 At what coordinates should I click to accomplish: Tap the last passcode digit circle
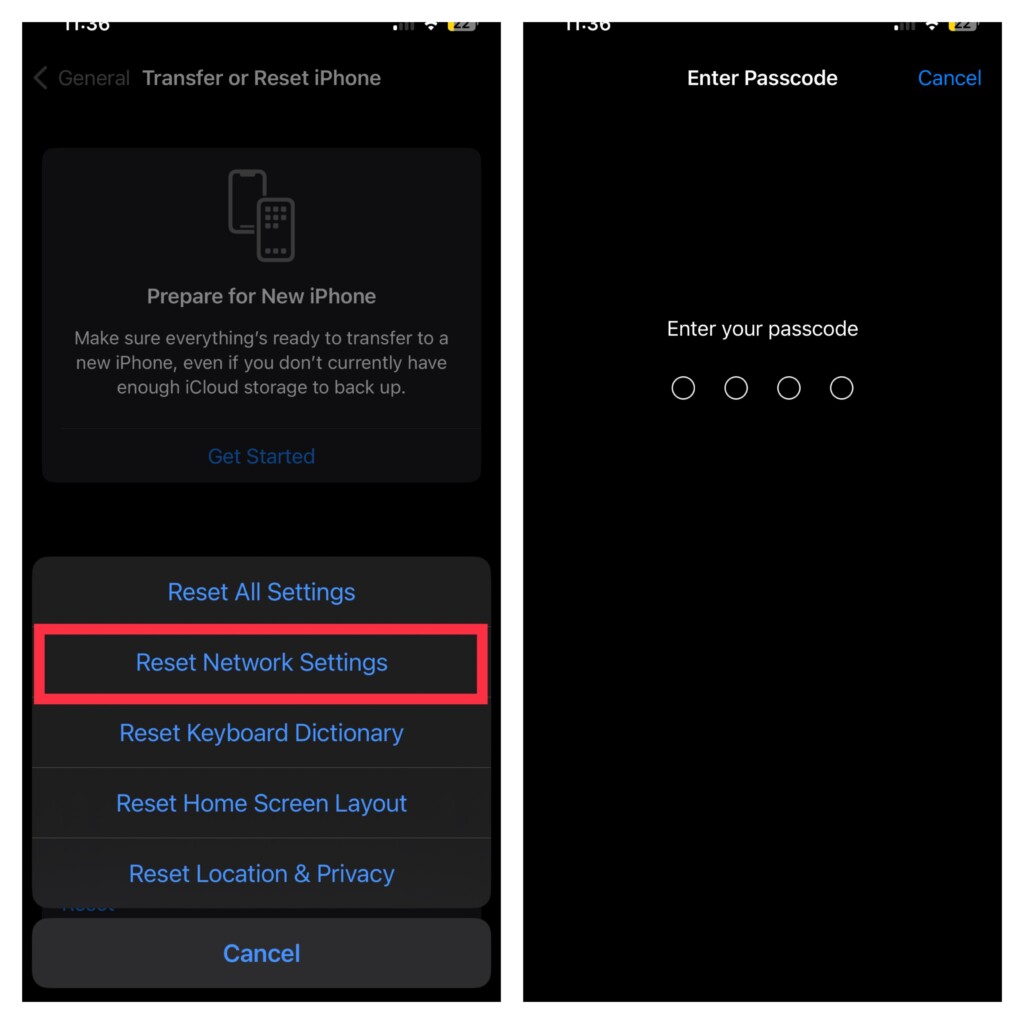[841, 388]
